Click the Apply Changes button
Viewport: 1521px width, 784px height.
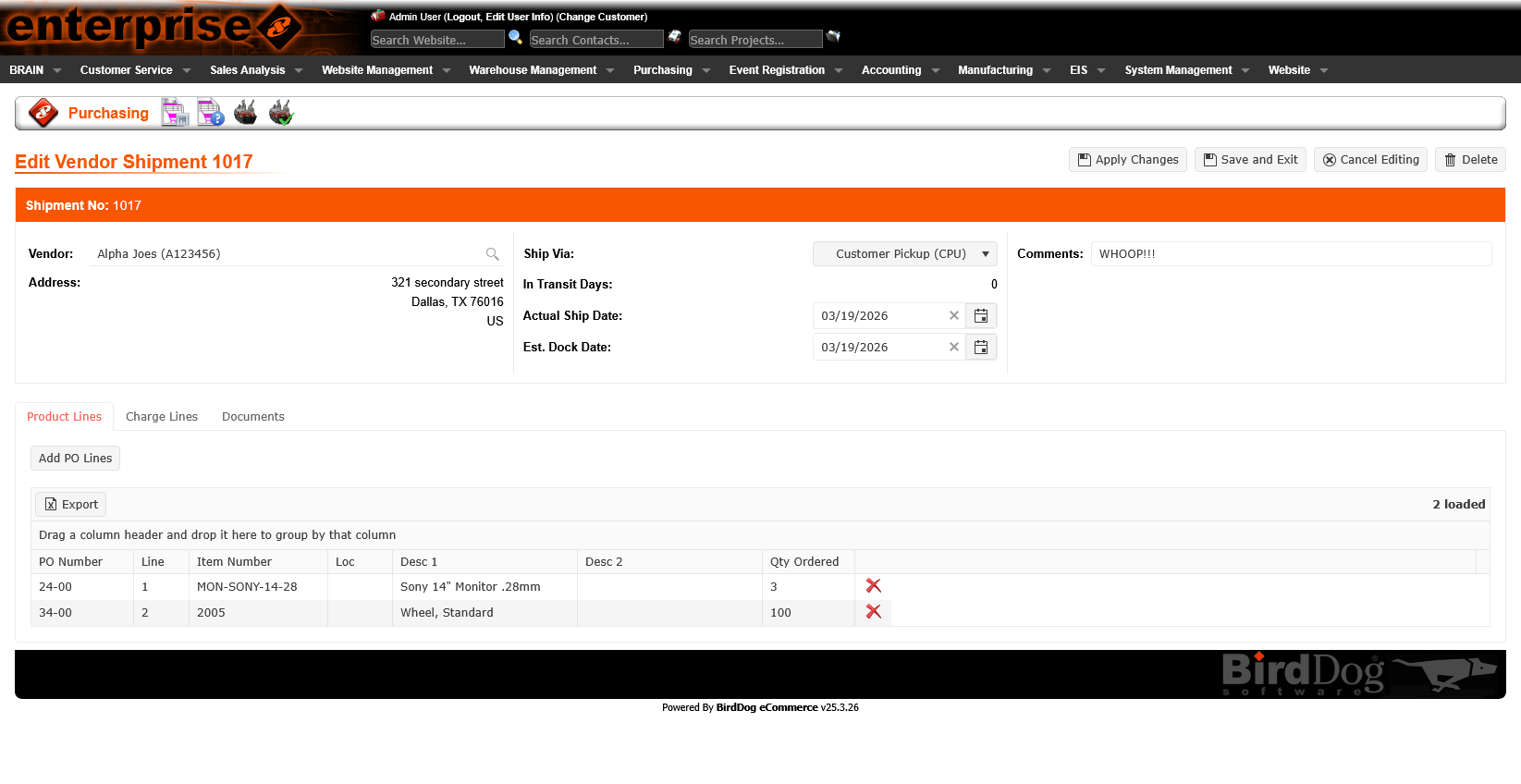point(1128,160)
